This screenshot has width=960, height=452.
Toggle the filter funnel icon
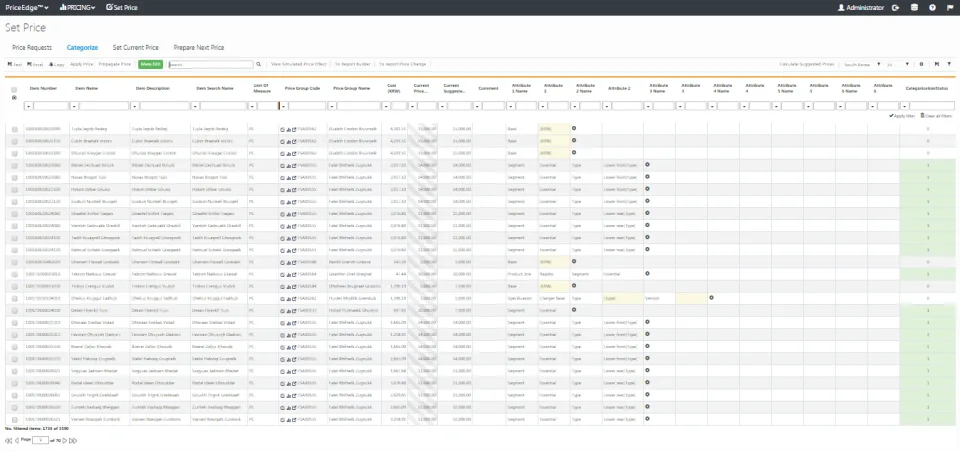949,64
